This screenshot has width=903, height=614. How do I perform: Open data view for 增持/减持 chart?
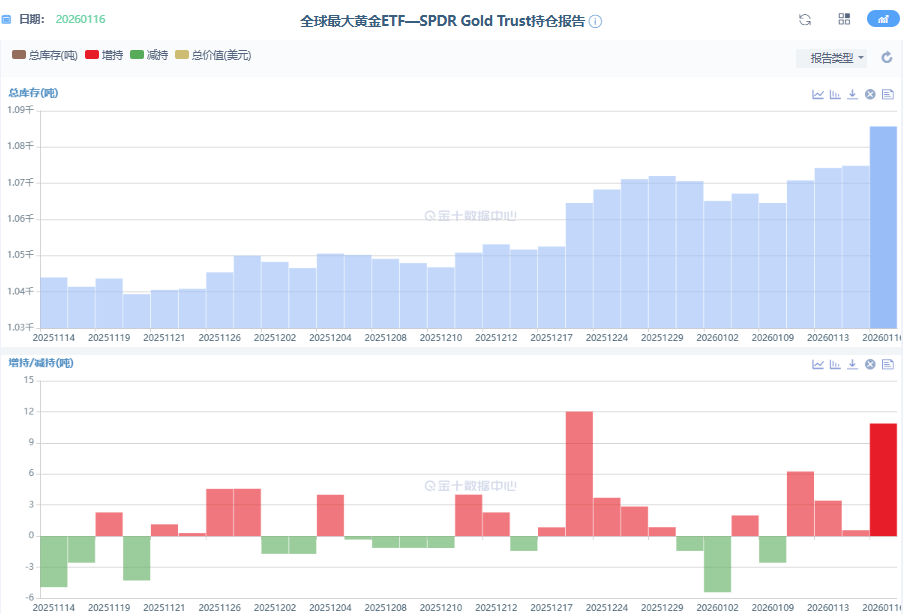click(x=887, y=364)
